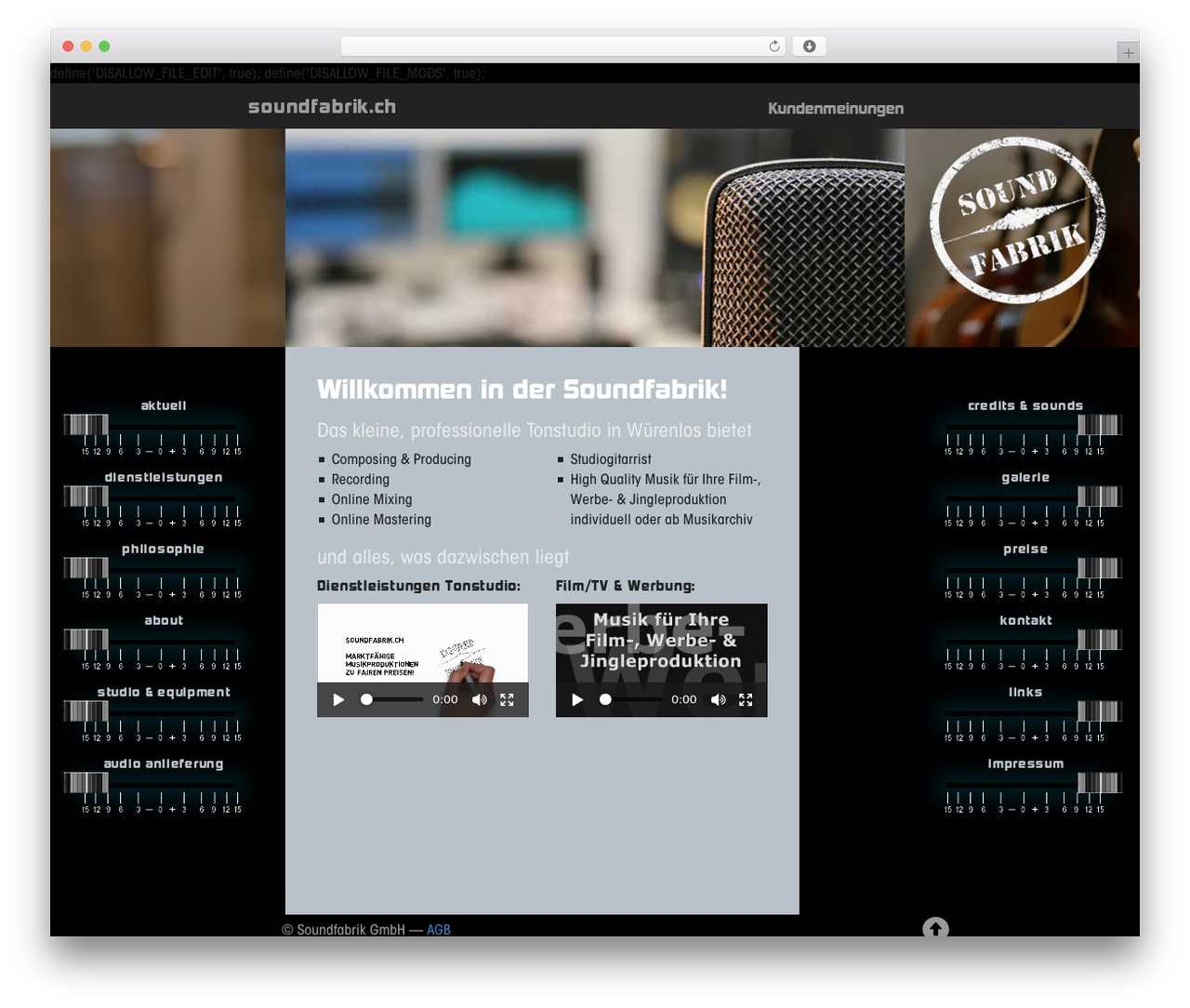1190x1008 pixels.
Task: Open fullscreen for Dienstleistungen Tonstudio video
Action: 507,699
